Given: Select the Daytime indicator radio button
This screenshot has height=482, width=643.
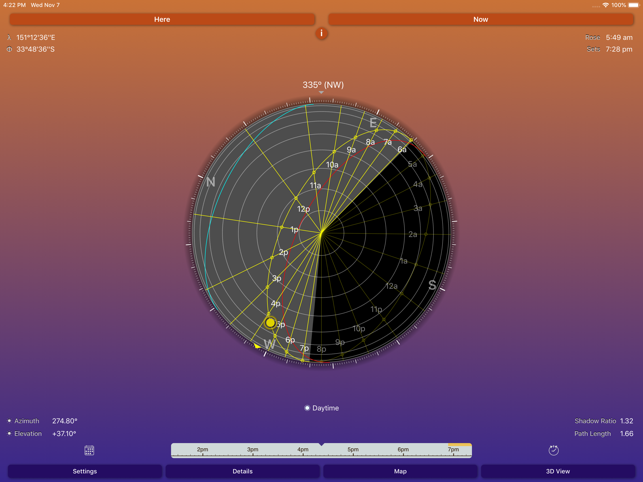Looking at the screenshot, I should click(307, 408).
